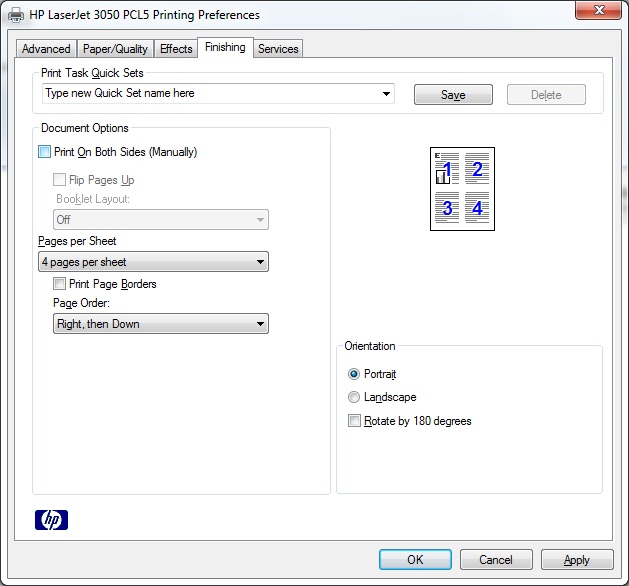The width and height of the screenshot is (629, 586).
Task: Click the 'Document Options' group title
Action: point(85,128)
